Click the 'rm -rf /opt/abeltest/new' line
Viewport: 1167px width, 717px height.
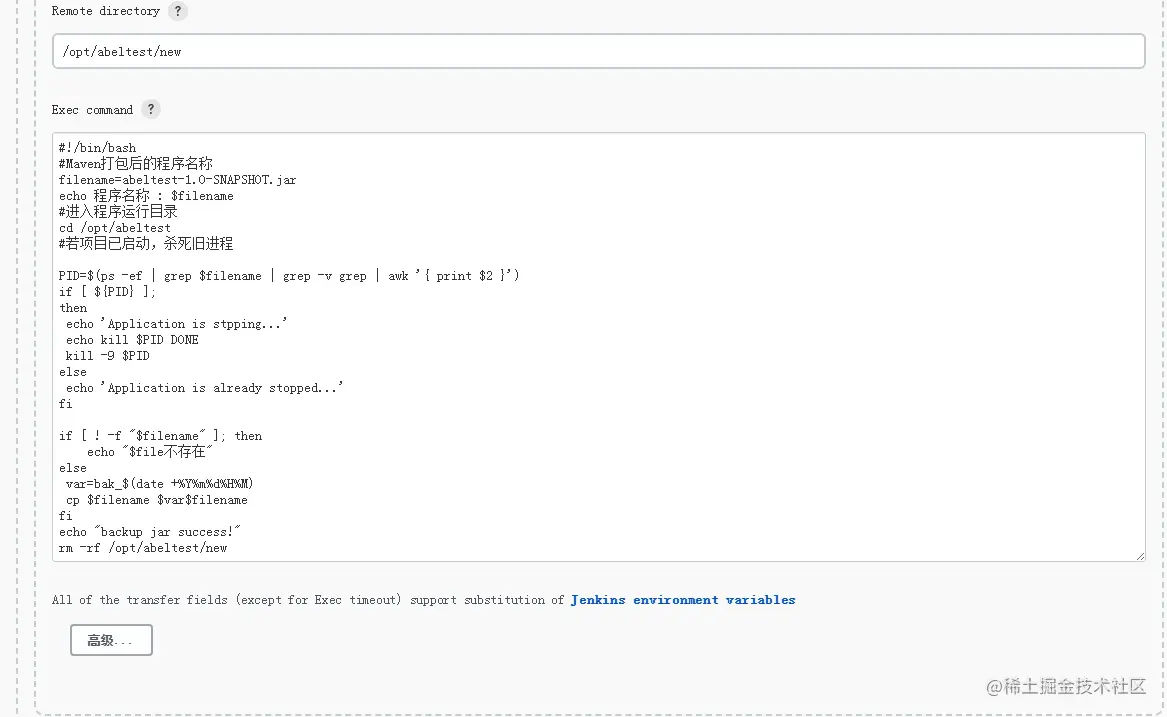[143, 548]
